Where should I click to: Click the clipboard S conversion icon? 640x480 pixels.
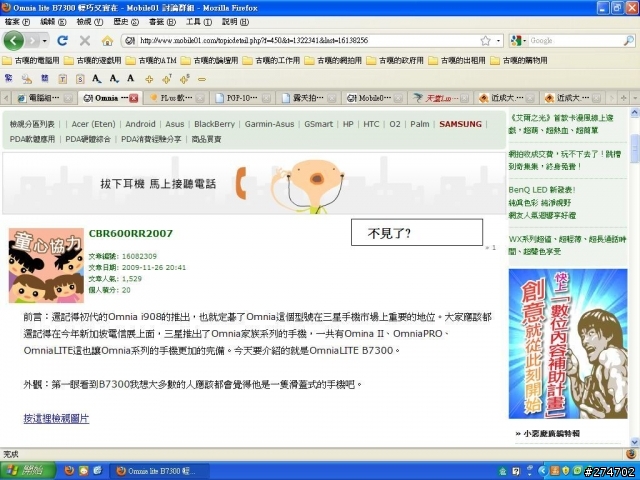(x=80, y=79)
